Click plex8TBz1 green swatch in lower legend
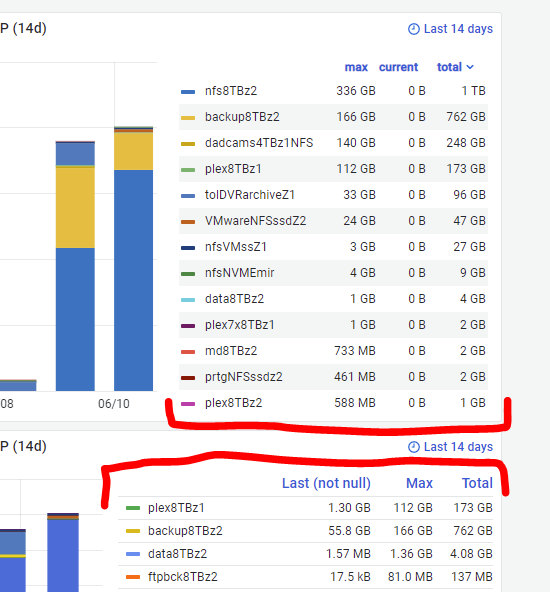 (133, 508)
